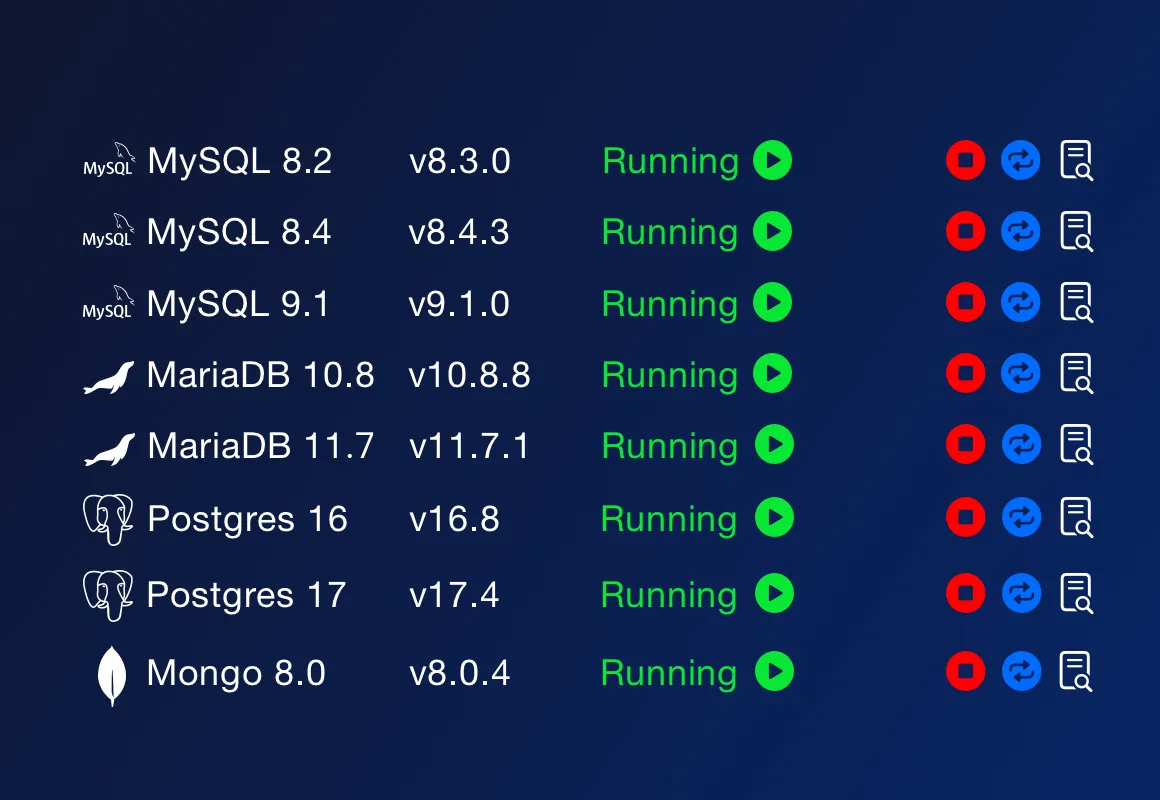Screen dimensions: 1160x800
Task: Click the dolphin logo beside MySQL 9.1
Action: [x=109, y=303]
